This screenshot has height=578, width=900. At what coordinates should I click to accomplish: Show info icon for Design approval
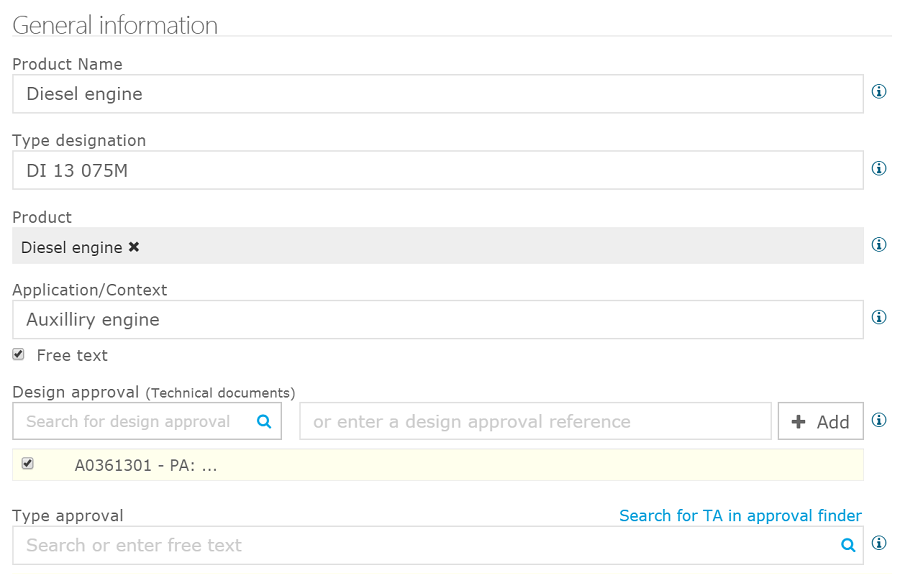879,420
